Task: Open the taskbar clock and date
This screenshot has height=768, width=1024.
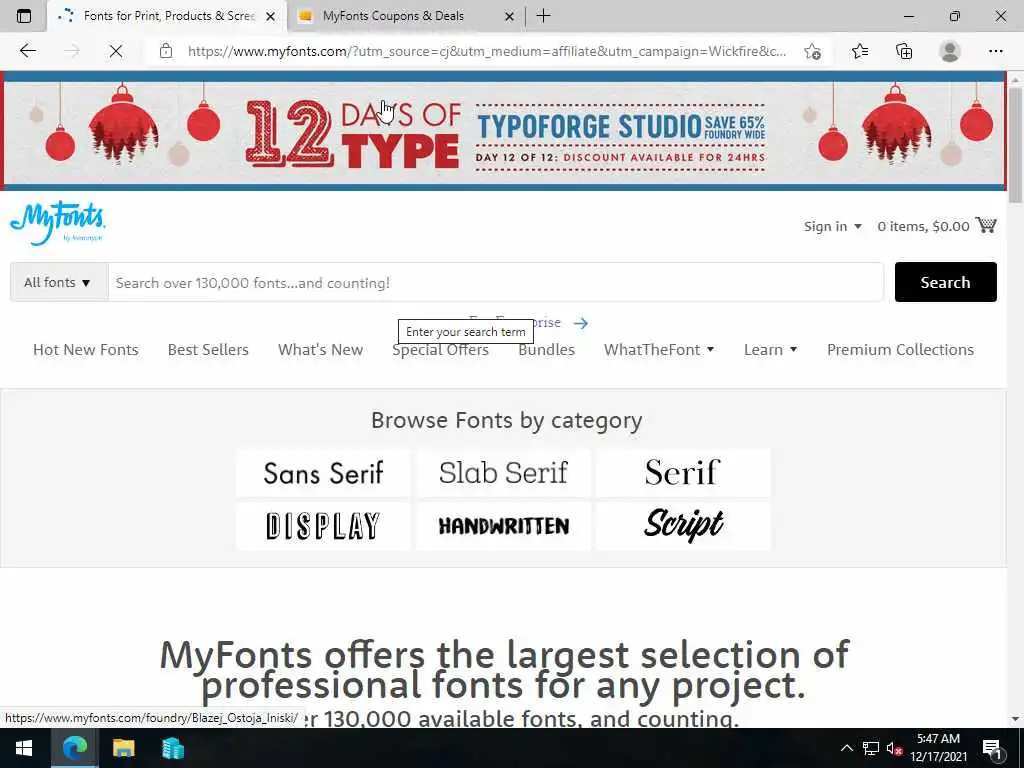Action: pos(938,748)
